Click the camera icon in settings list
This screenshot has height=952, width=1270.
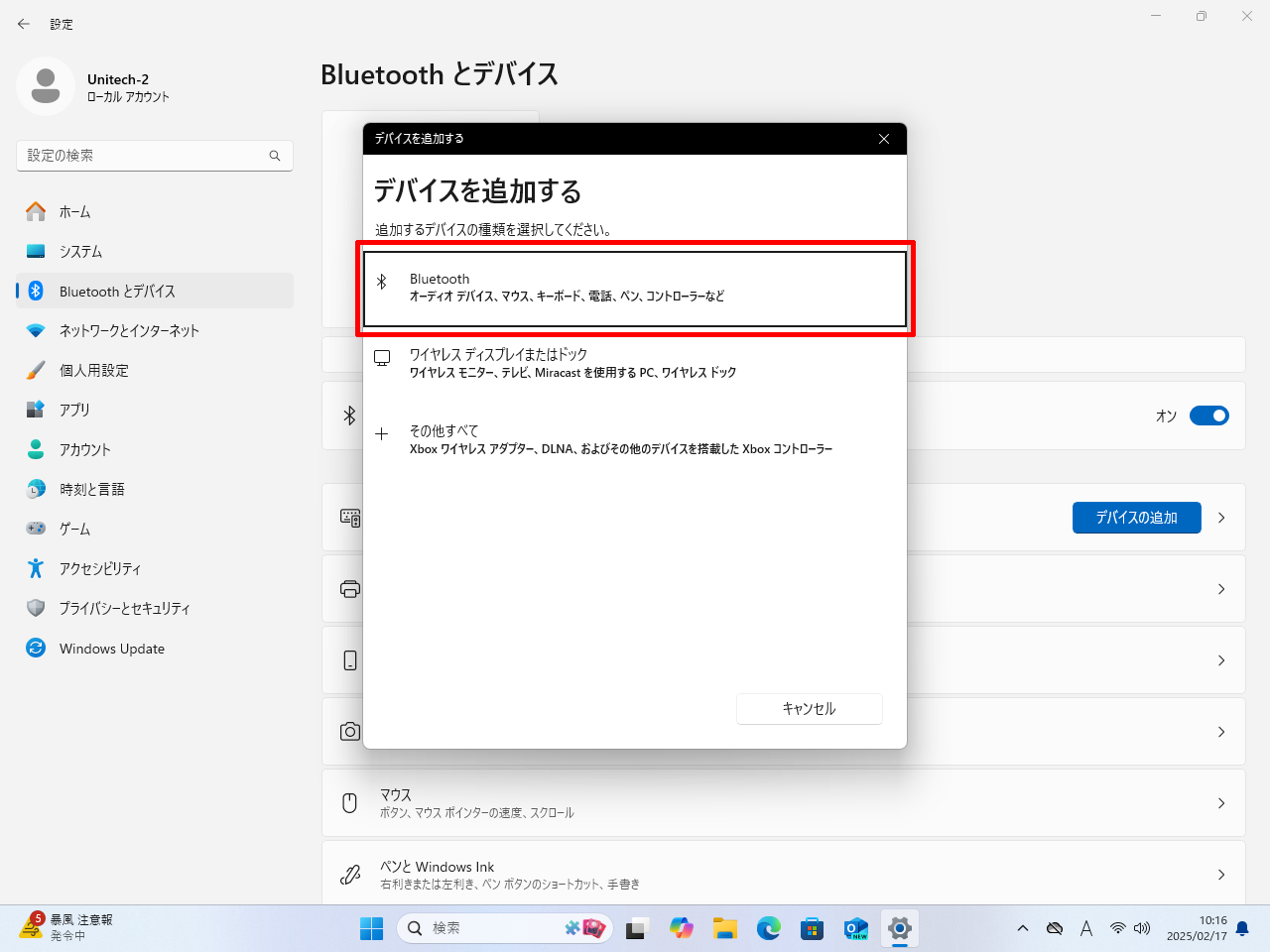click(350, 732)
